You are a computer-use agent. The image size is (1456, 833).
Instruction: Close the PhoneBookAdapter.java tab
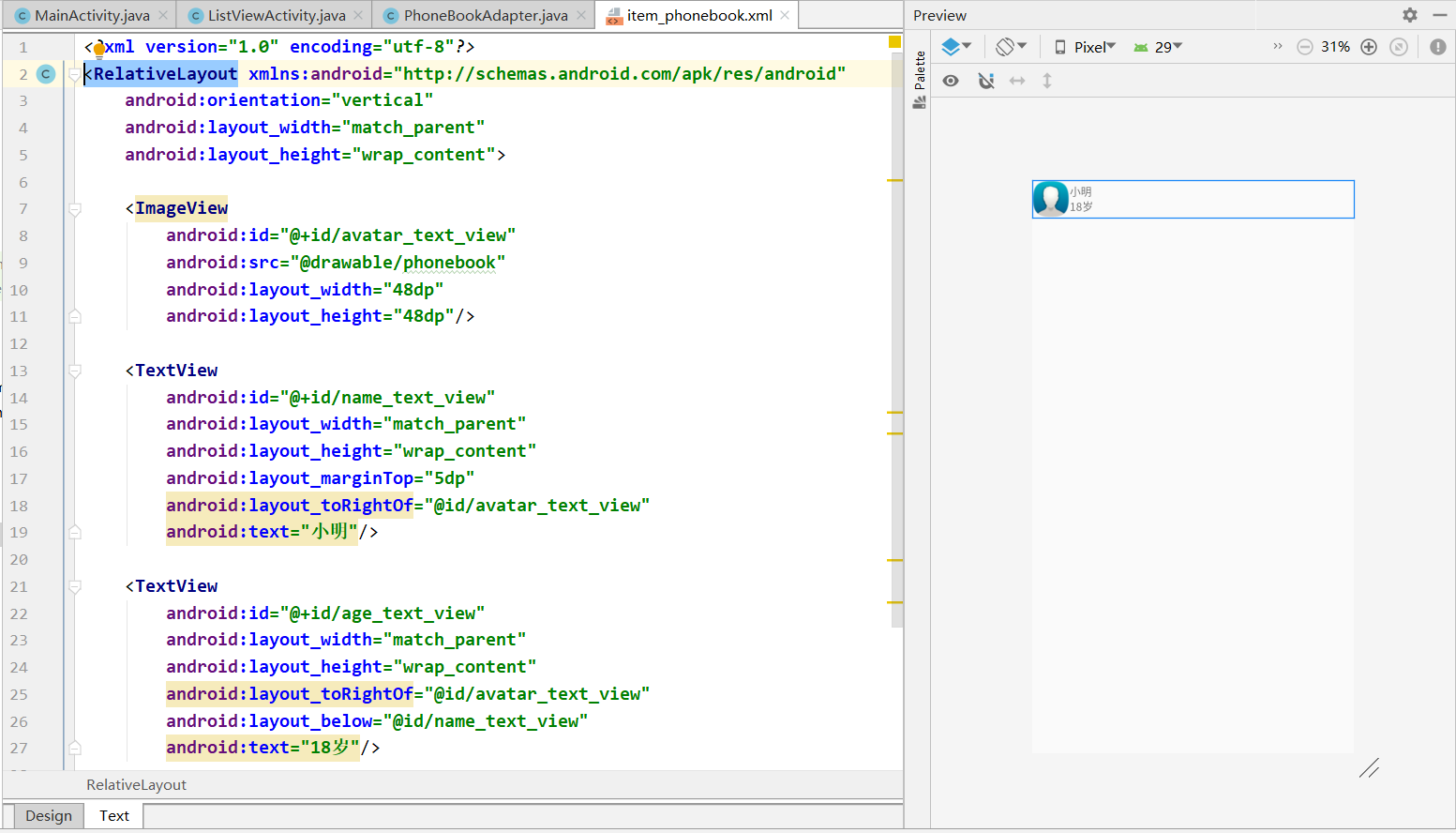(x=581, y=15)
